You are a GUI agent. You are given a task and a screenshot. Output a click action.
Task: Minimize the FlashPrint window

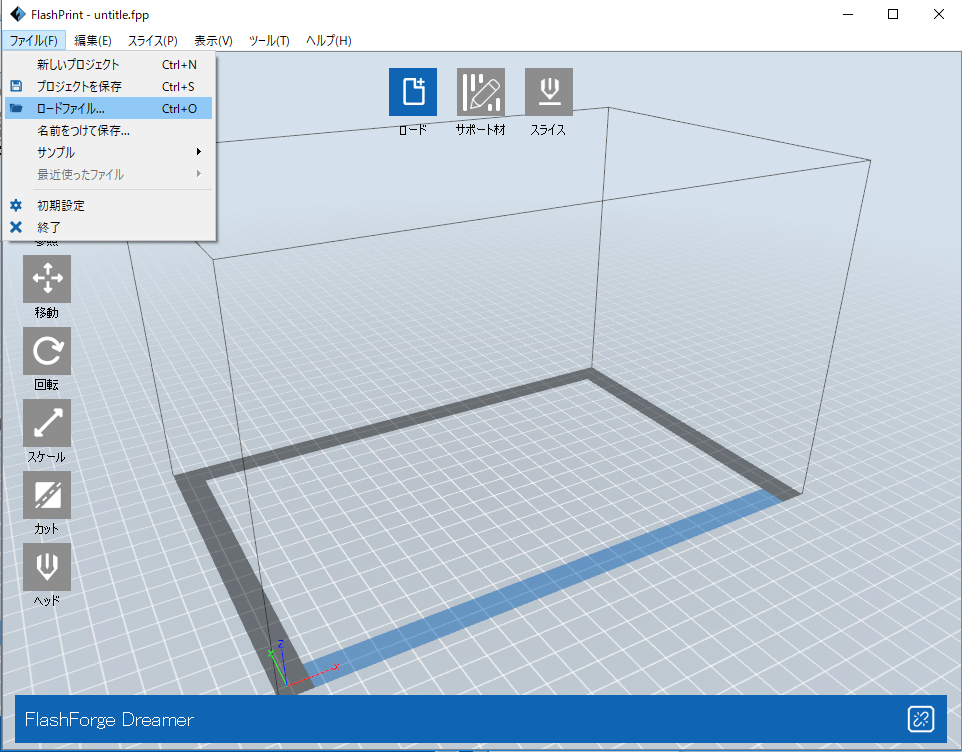(848, 14)
